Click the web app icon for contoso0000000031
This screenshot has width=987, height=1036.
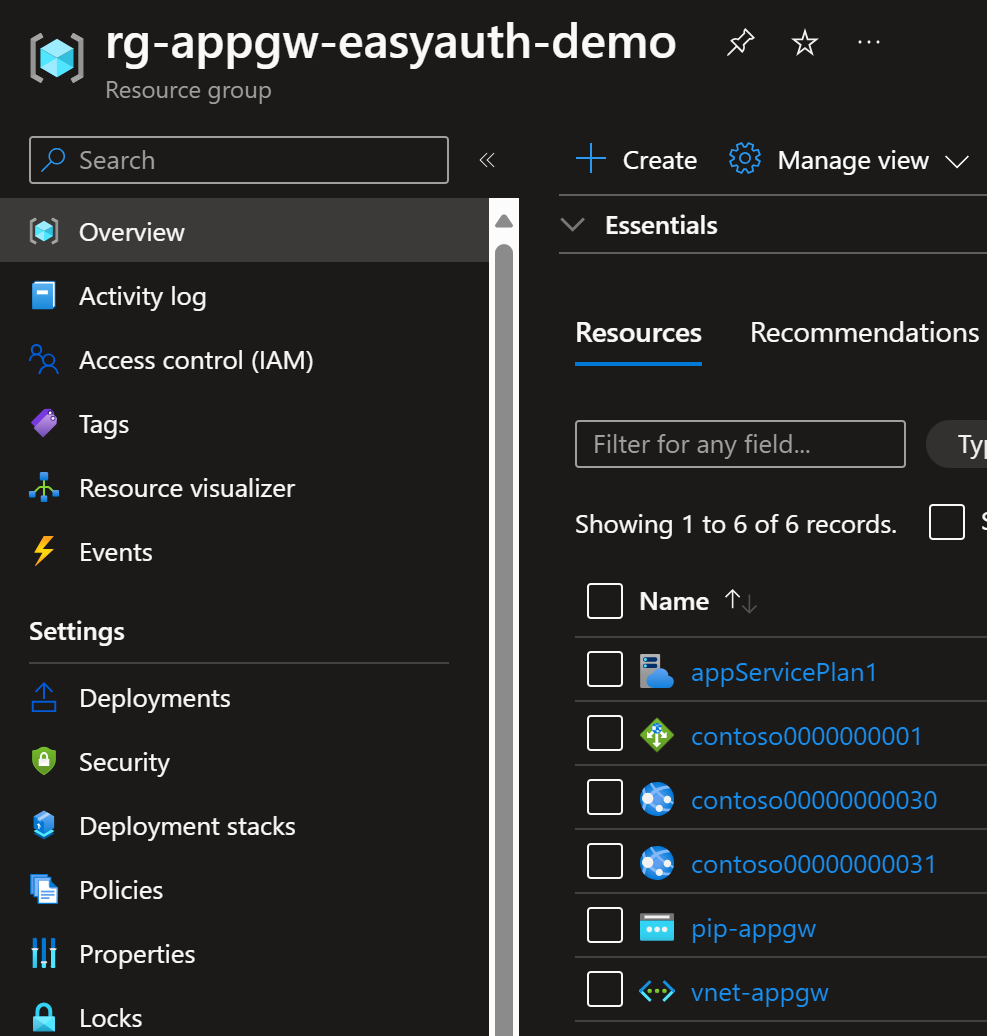point(657,864)
